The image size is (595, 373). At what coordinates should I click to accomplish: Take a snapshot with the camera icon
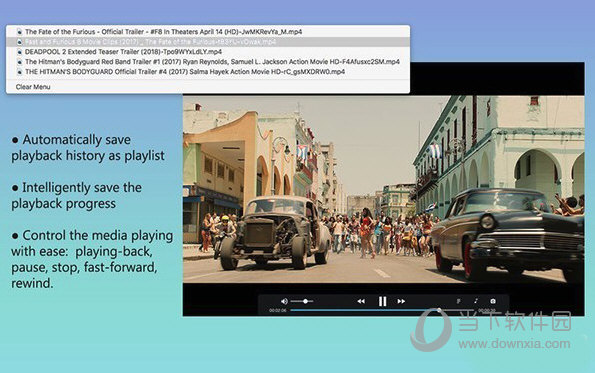click(x=493, y=301)
